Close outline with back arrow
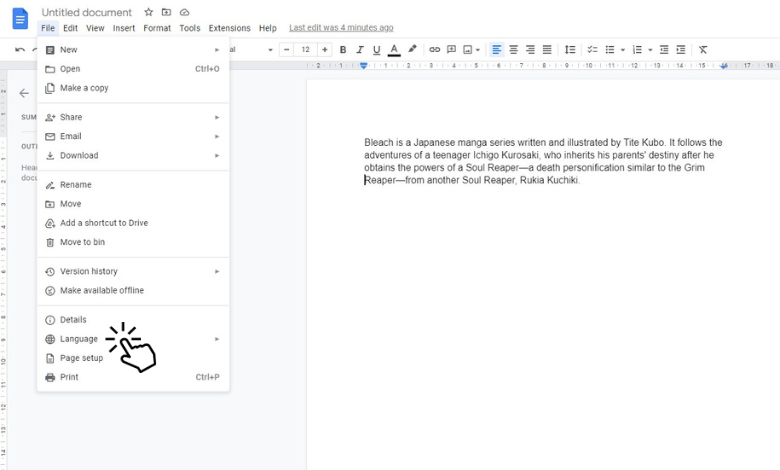Viewport: 780px width, 470px height. pyautogui.click(x=24, y=93)
